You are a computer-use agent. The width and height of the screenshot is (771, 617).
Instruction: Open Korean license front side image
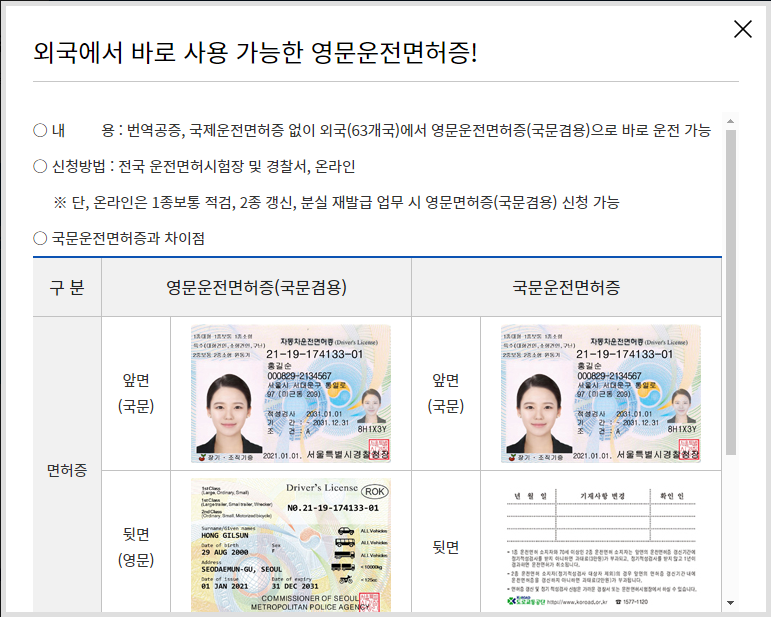click(x=601, y=393)
